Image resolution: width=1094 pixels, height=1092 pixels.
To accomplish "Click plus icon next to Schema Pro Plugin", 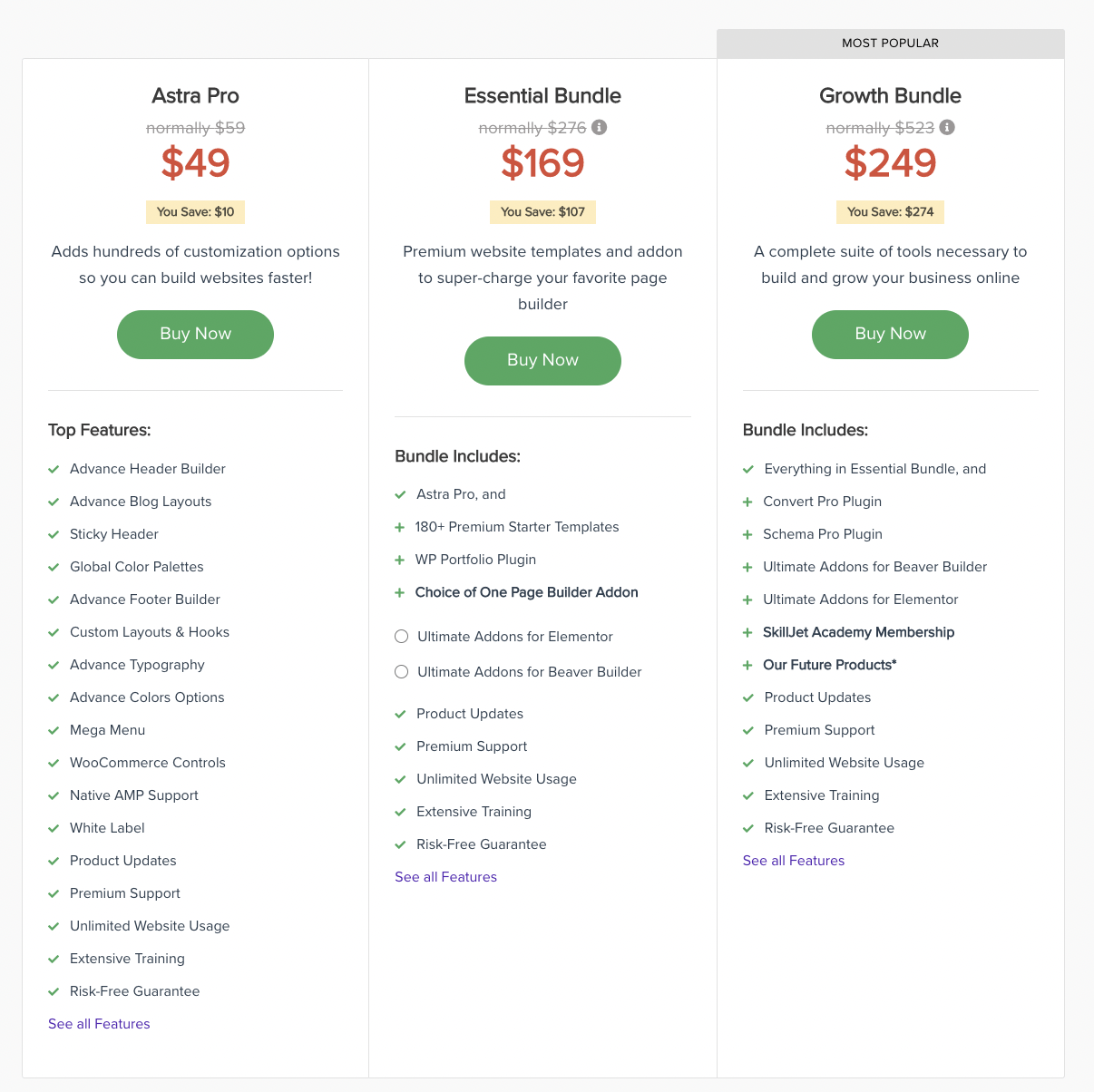I will click(747, 534).
